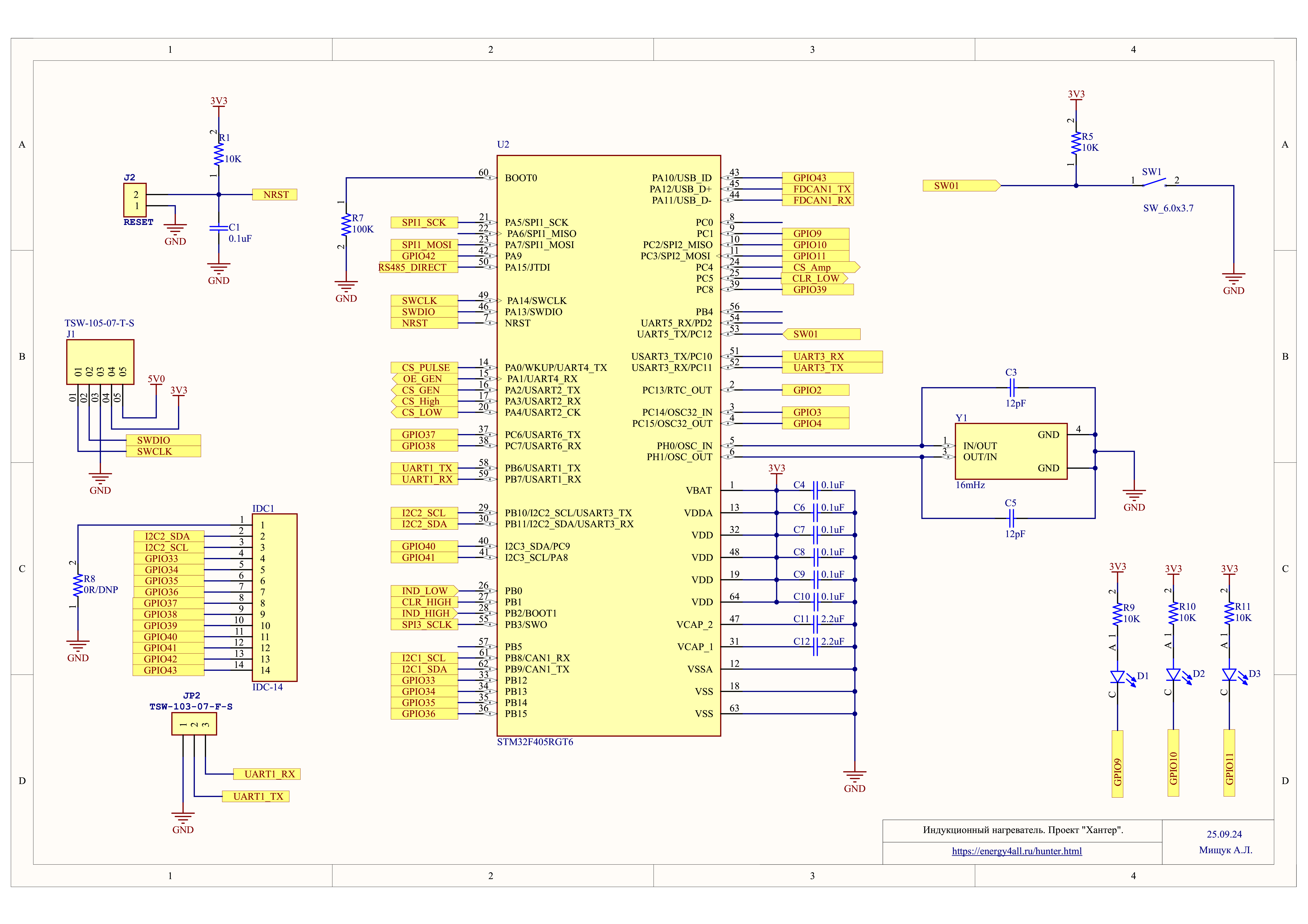
Task: Click the CLR_LOW port label
Action: tap(815, 279)
